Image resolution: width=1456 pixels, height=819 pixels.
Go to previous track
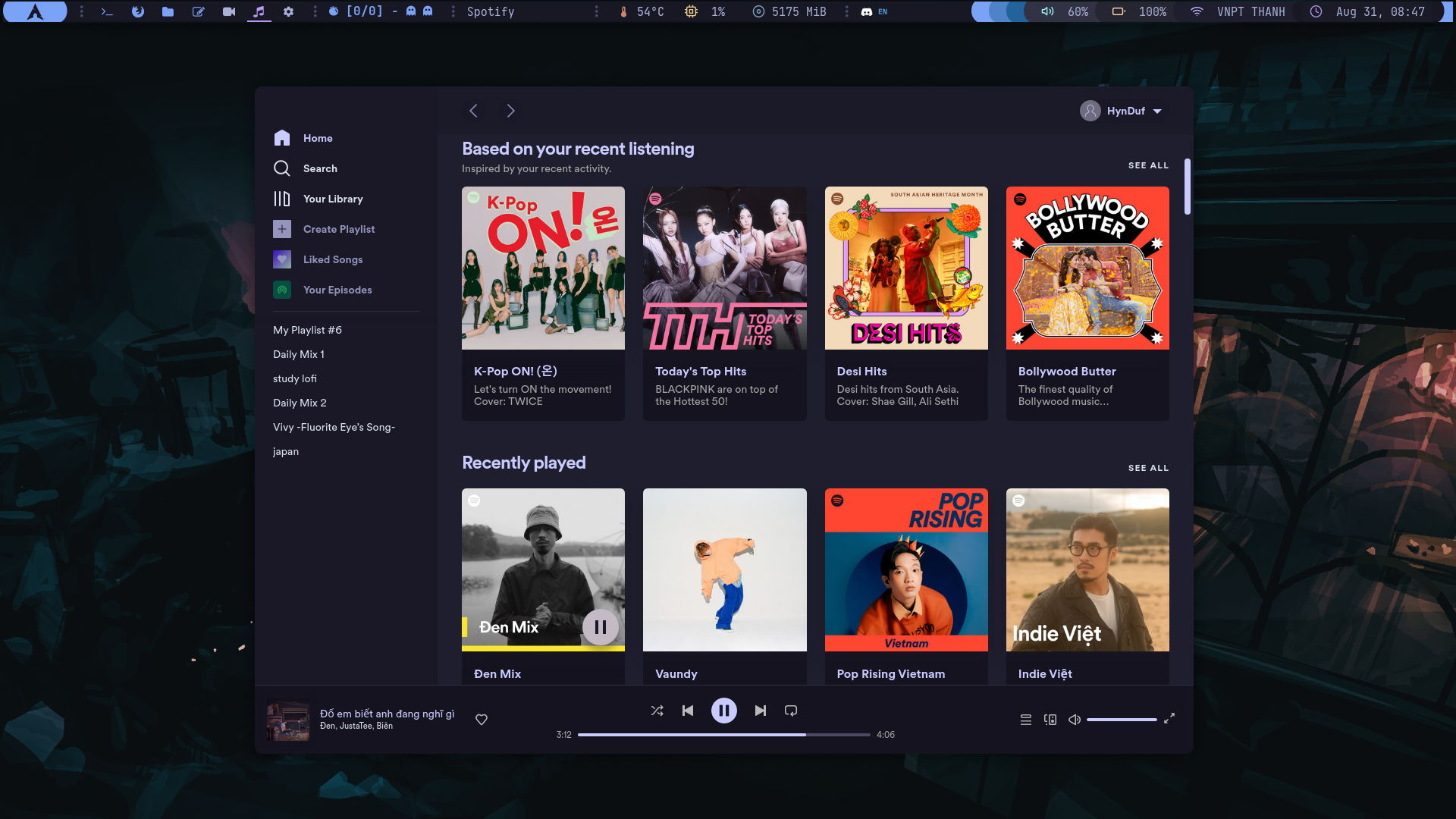pos(688,711)
